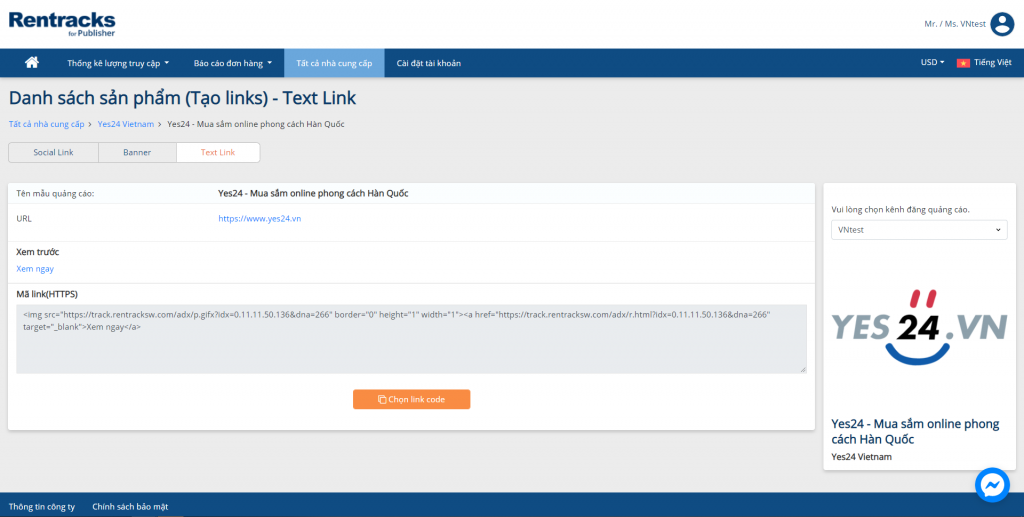This screenshot has width=1024, height=517.
Task: Open the USD currency dropdown
Action: pos(933,63)
